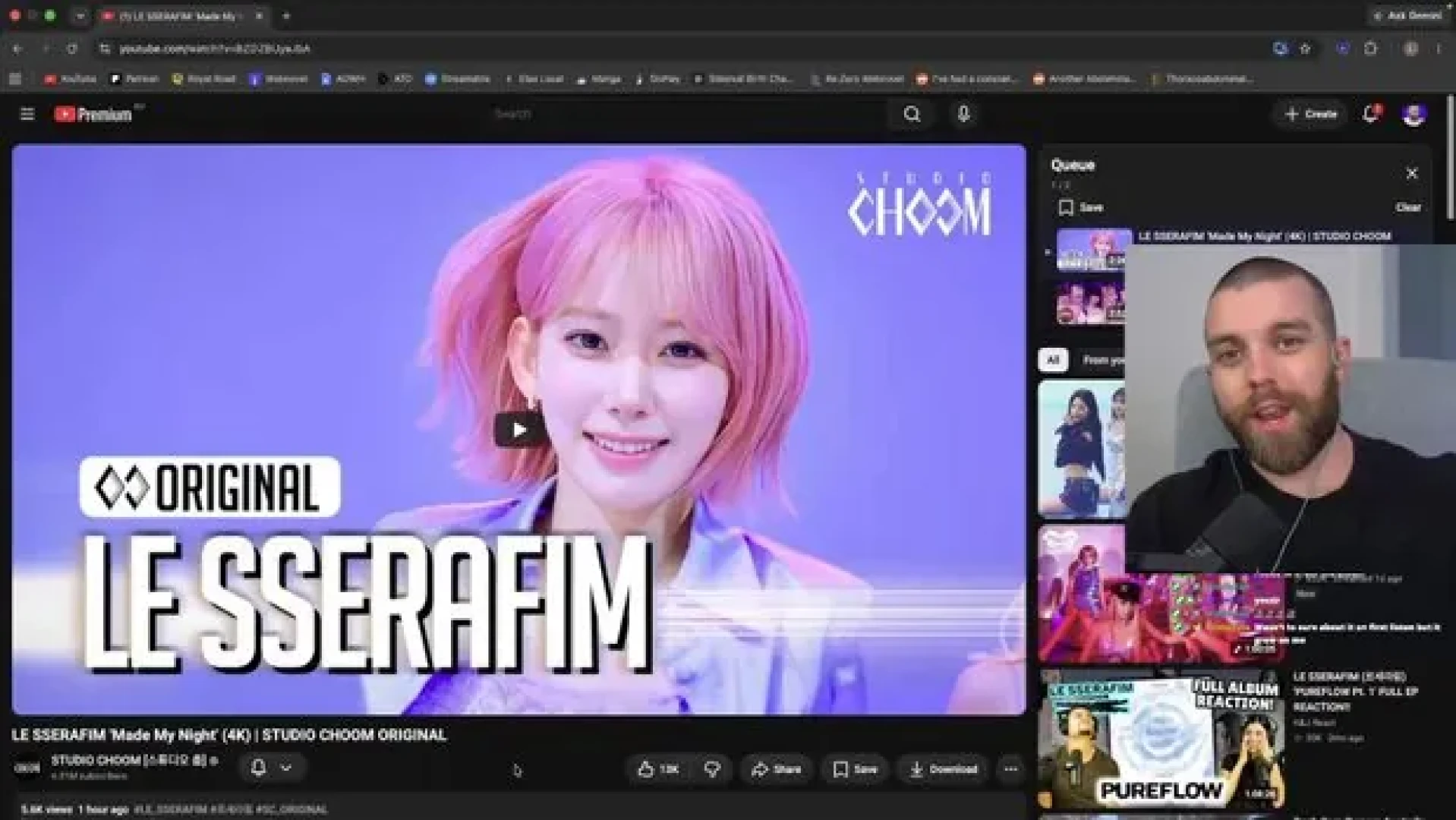This screenshot has height=820, width=1456.
Task: Go to YouTube Premium home logo
Action: [x=93, y=114]
